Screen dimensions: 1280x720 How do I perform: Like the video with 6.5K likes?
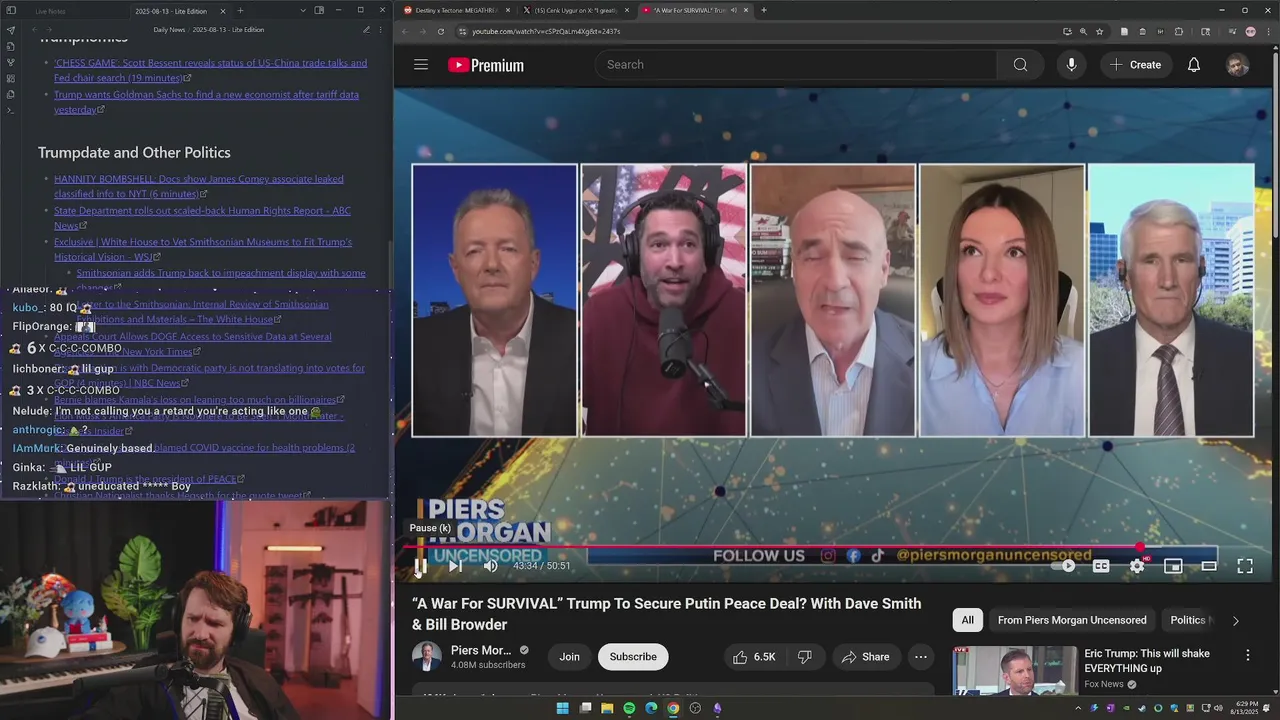(x=753, y=657)
